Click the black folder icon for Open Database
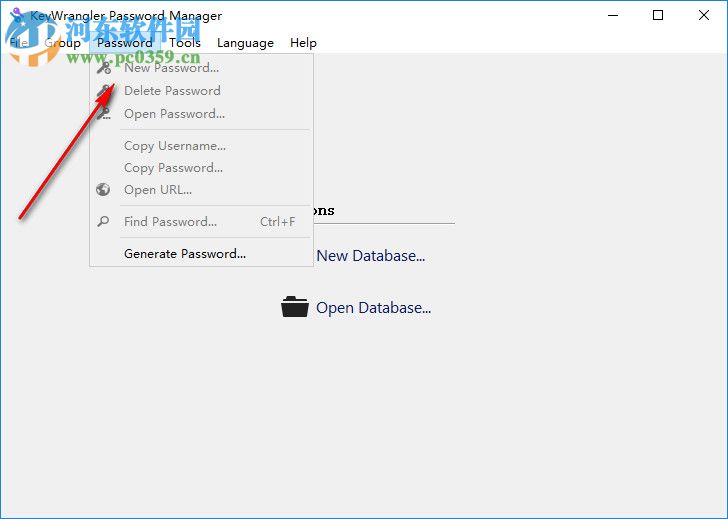 click(295, 307)
